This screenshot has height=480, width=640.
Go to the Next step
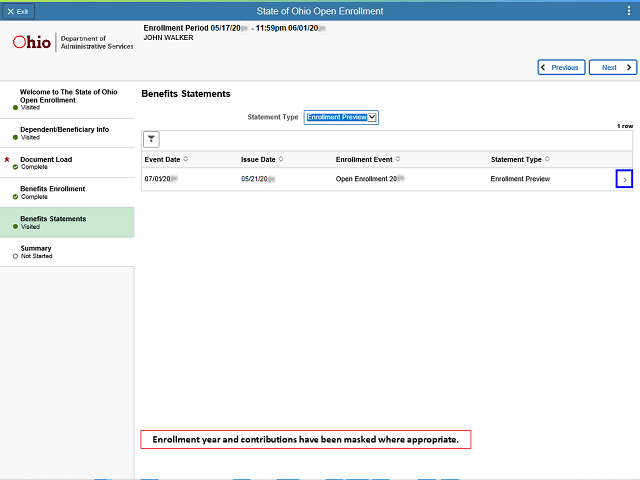[613, 67]
